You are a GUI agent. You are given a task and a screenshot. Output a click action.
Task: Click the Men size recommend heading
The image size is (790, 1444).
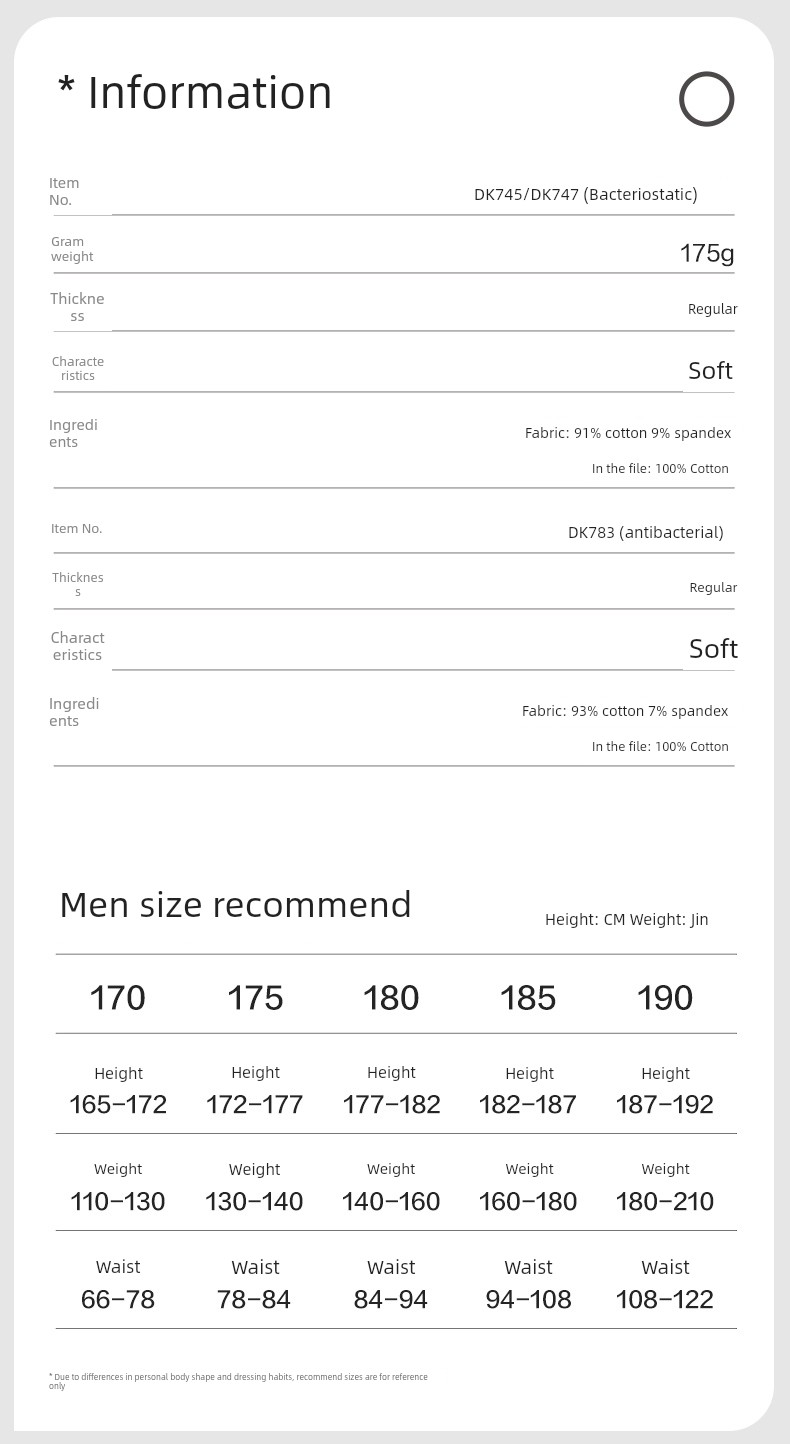coord(235,905)
